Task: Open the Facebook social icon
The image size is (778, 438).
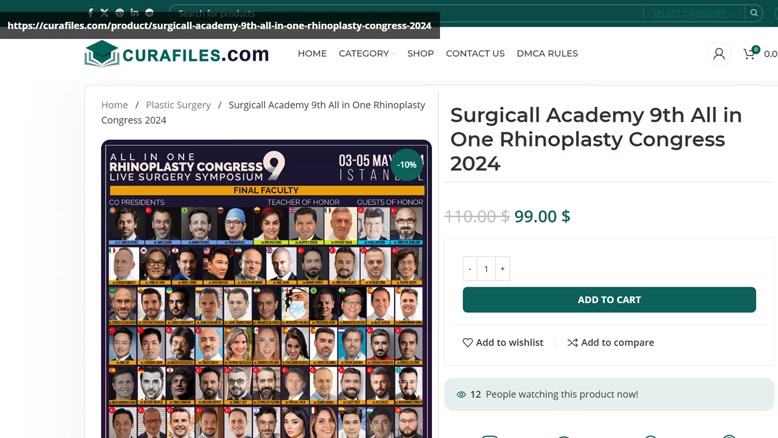Action: [90, 13]
